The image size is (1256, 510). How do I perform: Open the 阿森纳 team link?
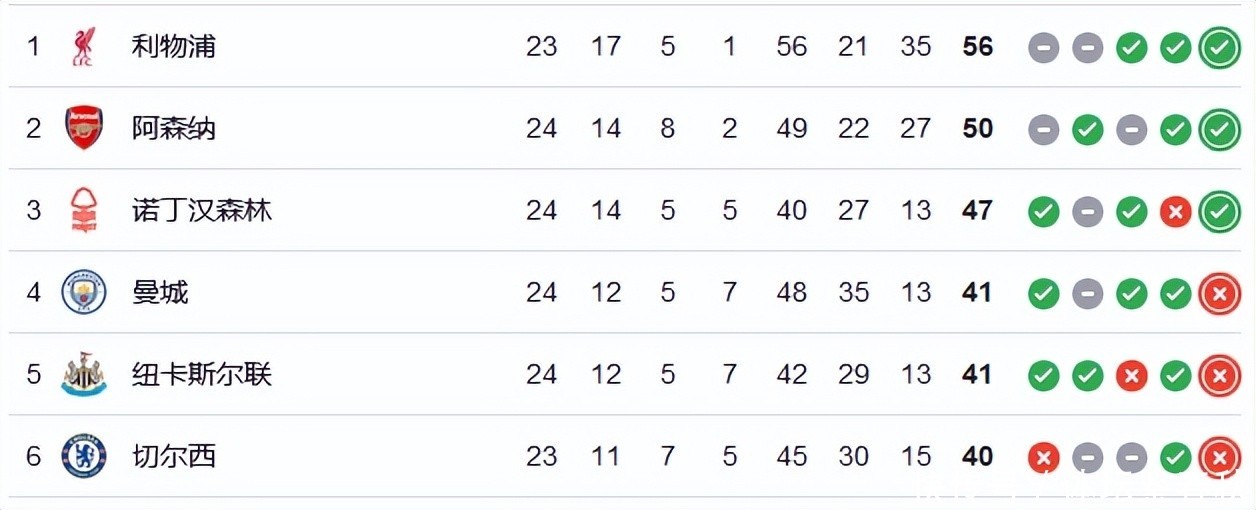pos(174,128)
